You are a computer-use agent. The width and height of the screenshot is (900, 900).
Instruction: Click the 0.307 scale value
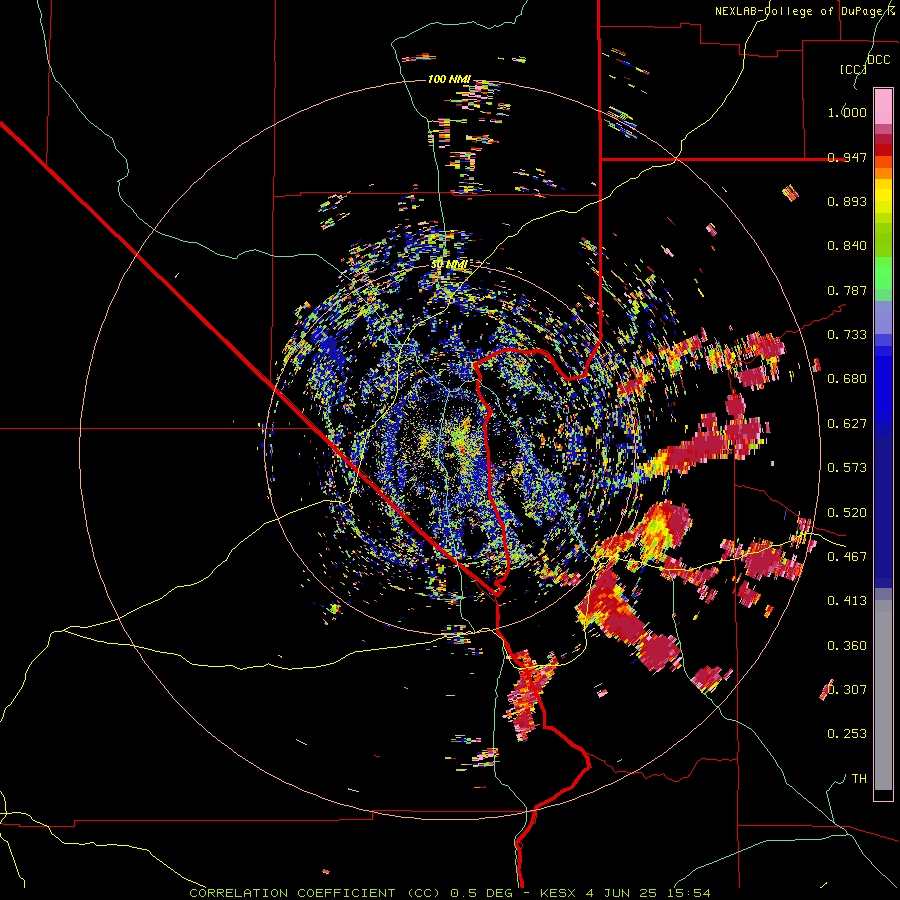847,690
